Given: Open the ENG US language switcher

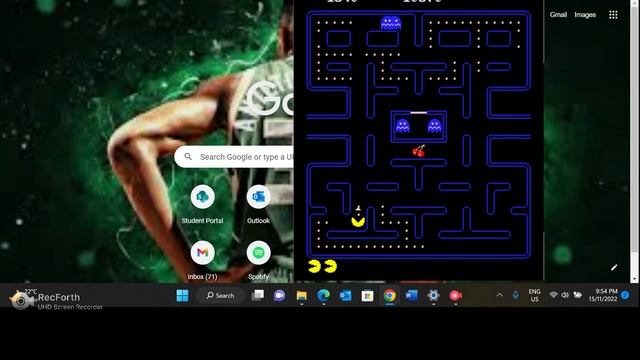Looking at the screenshot, I should 534,295.
